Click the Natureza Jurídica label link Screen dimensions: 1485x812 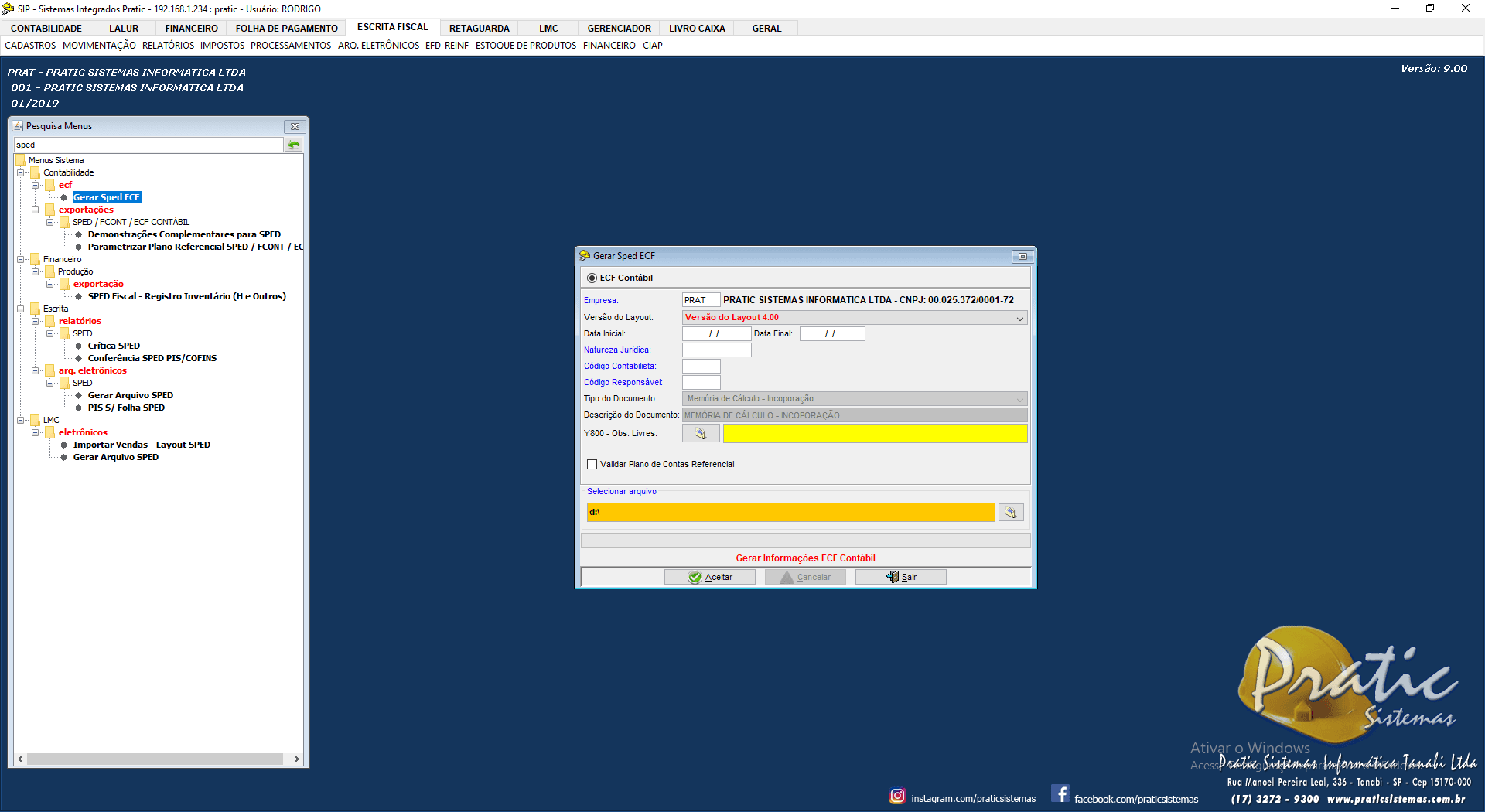point(617,350)
